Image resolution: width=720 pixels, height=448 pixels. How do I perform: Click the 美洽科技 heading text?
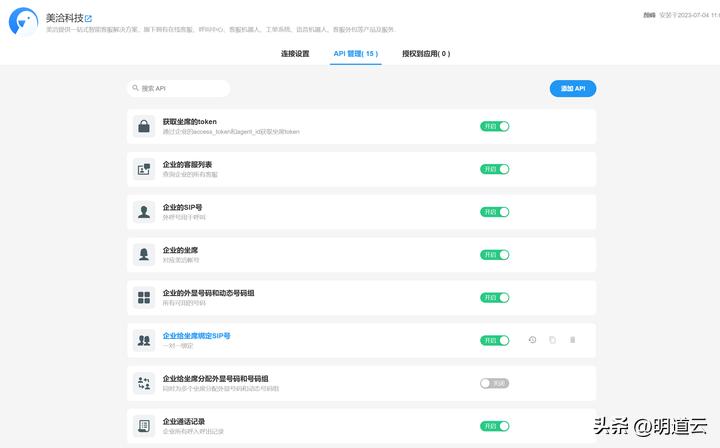[x=65, y=18]
